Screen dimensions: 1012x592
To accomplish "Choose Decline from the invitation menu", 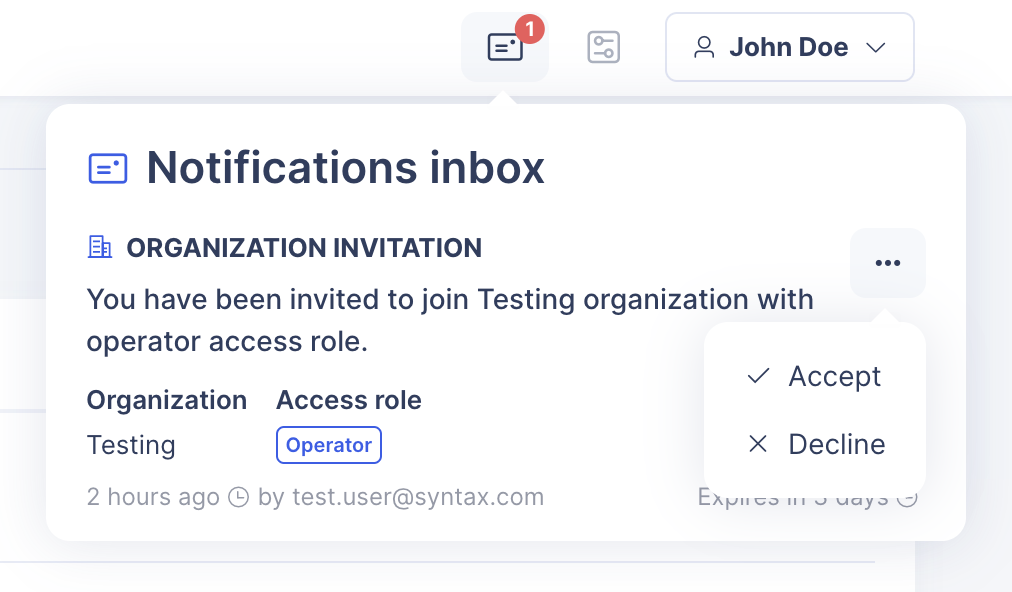I will tap(836, 444).
